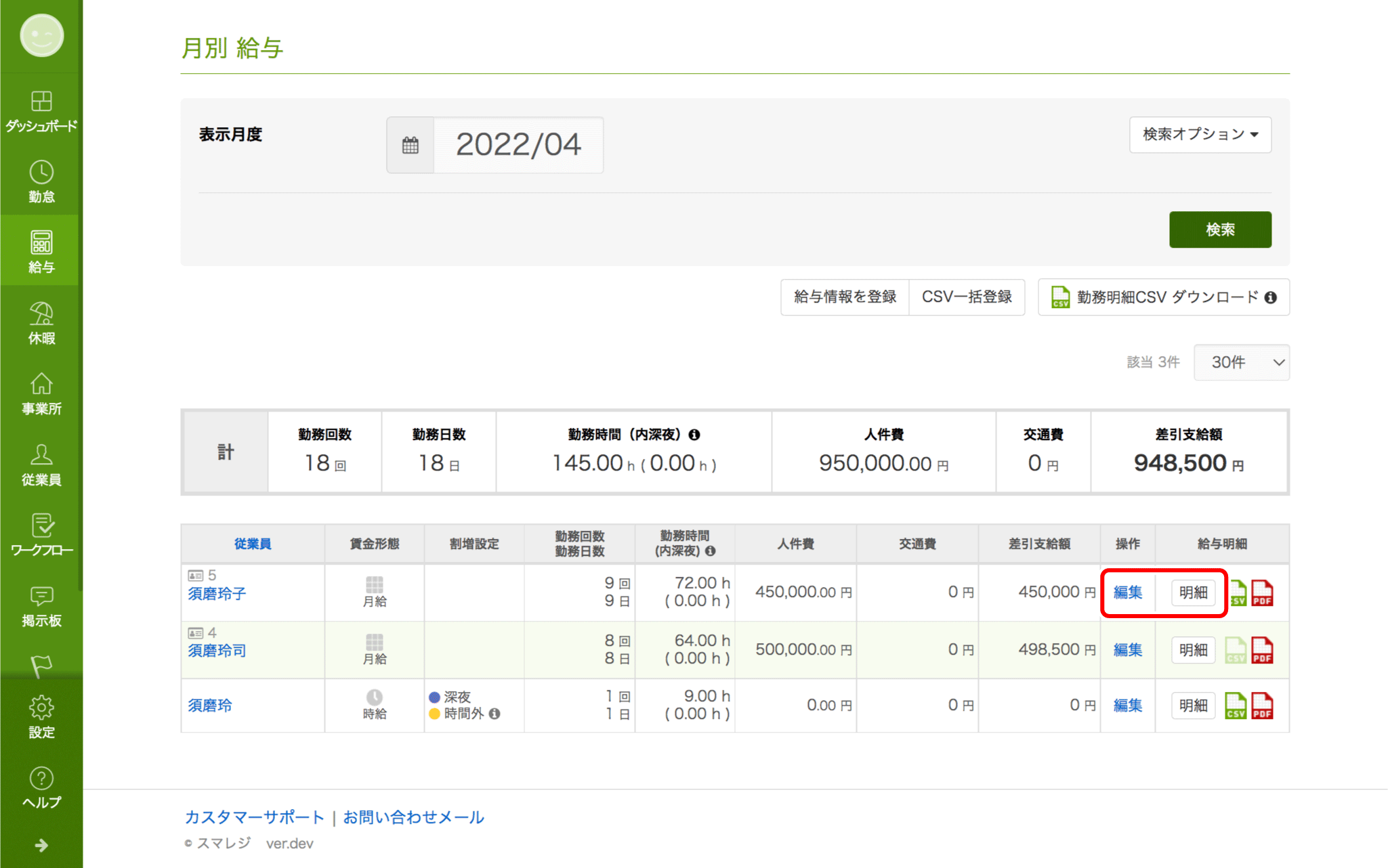Click 勤務明細CSV ダウンロード button
The height and width of the screenshot is (868, 1388).
point(1164,297)
